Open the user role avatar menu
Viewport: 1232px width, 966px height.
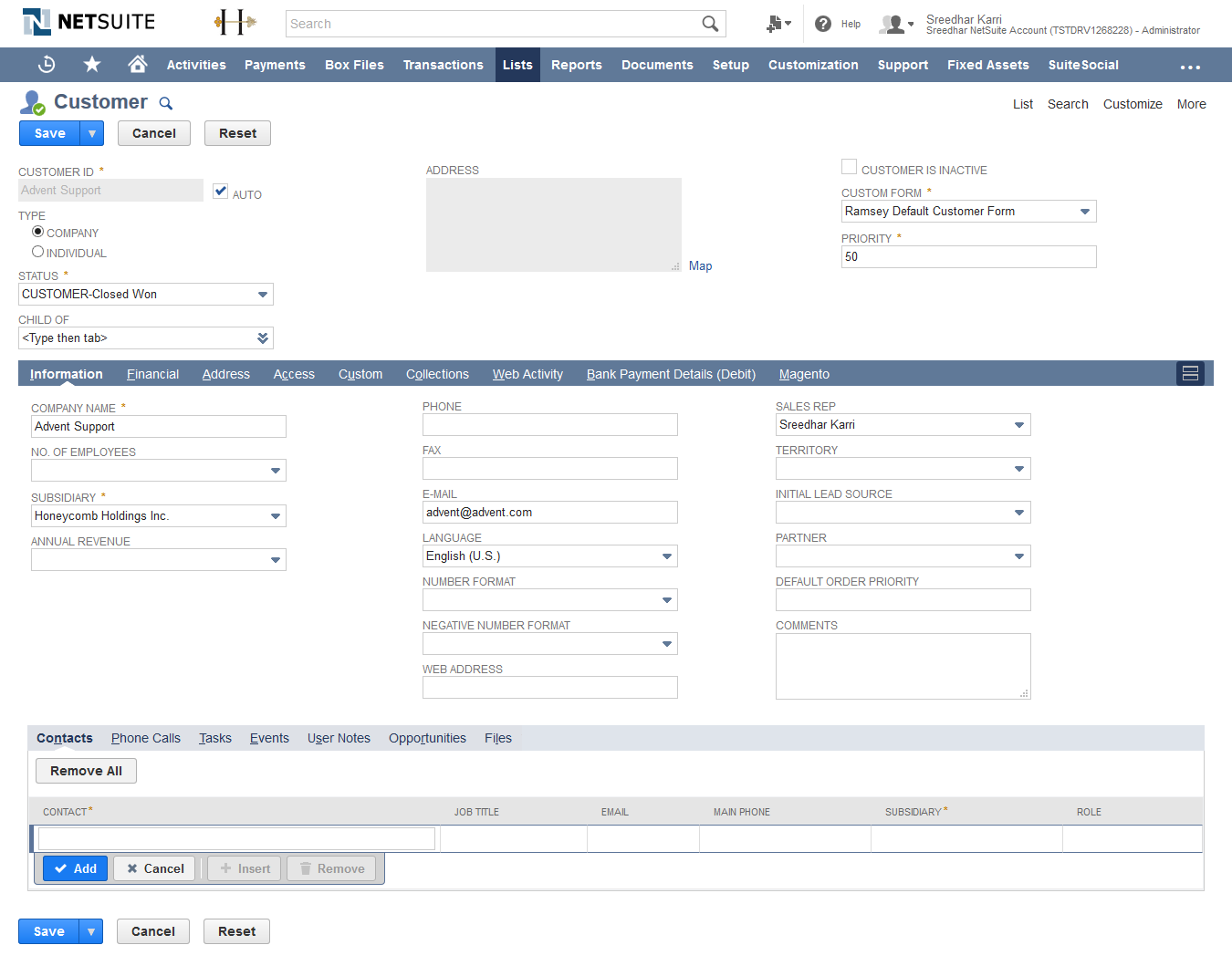896,25
